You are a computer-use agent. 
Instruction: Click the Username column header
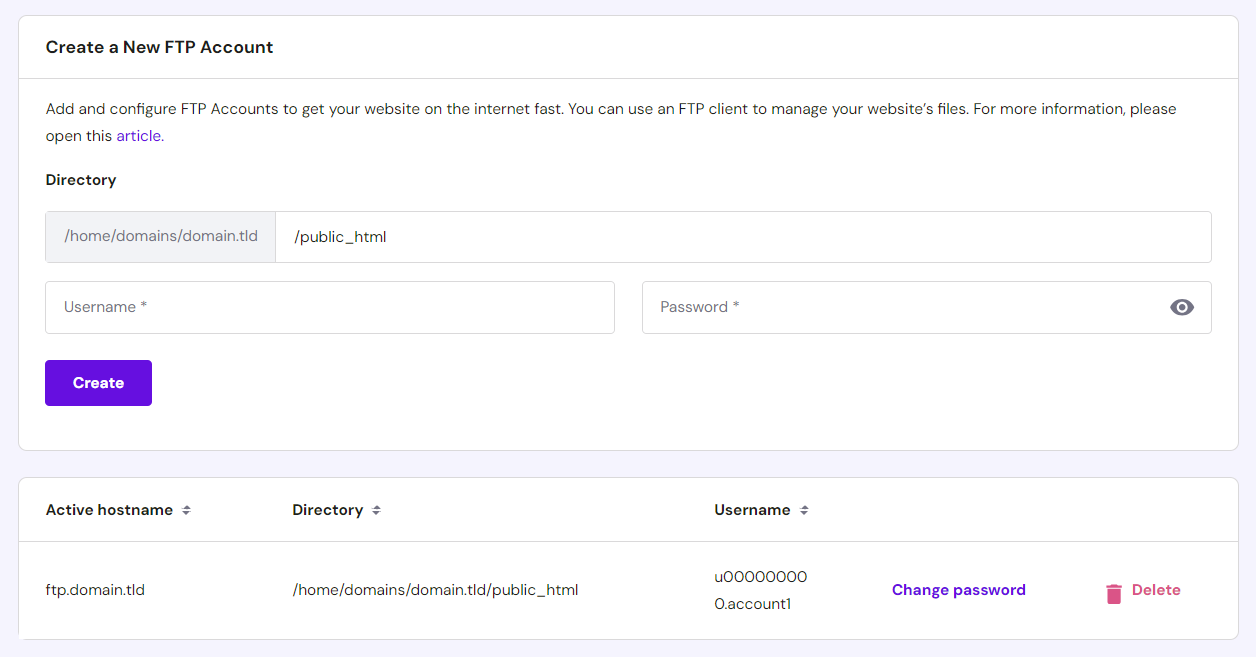(x=752, y=510)
